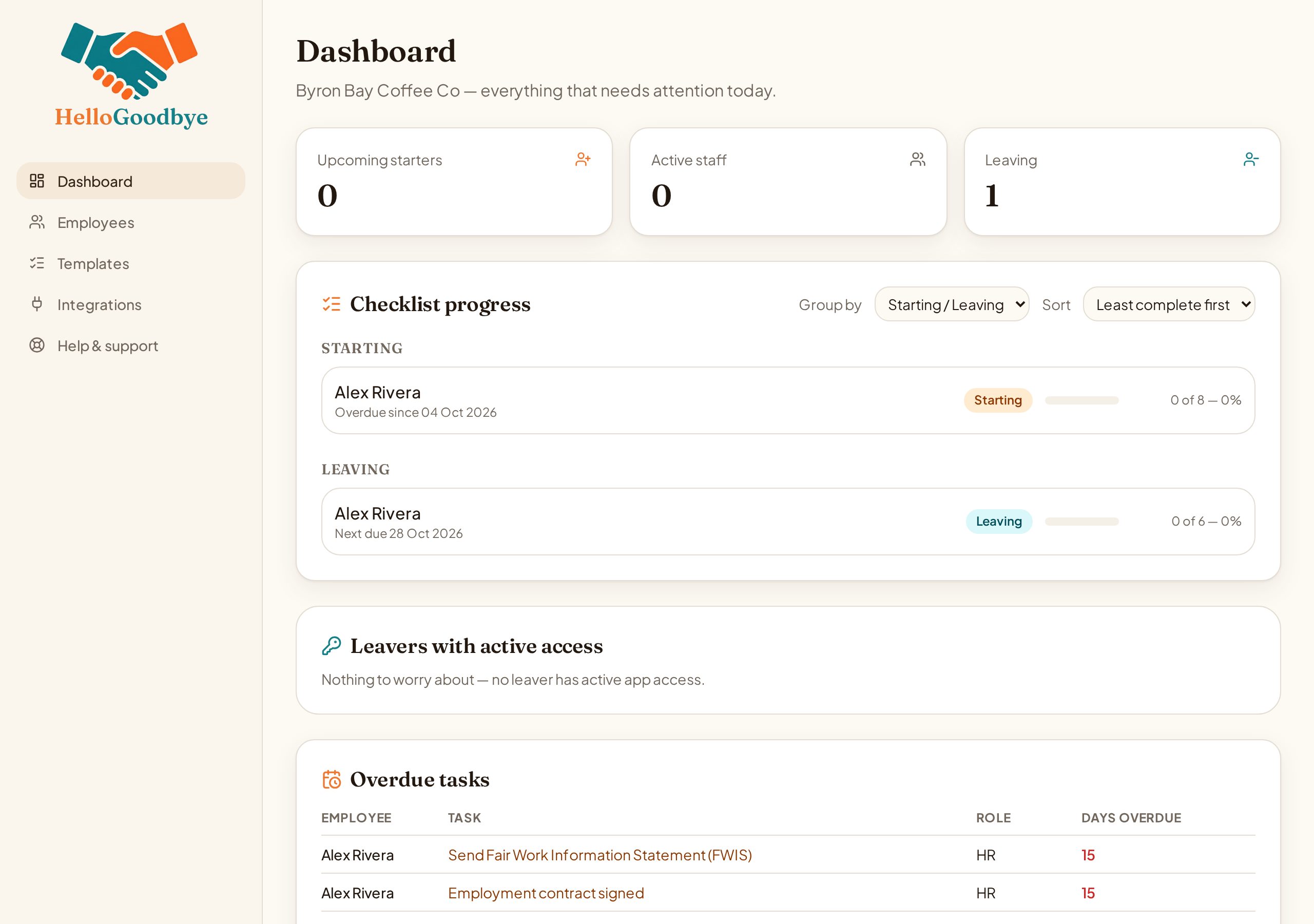Click the Help & support lifebuoy icon
Viewport: 1314px width, 924px height.
pyautogui.click(x=37, y=345)
